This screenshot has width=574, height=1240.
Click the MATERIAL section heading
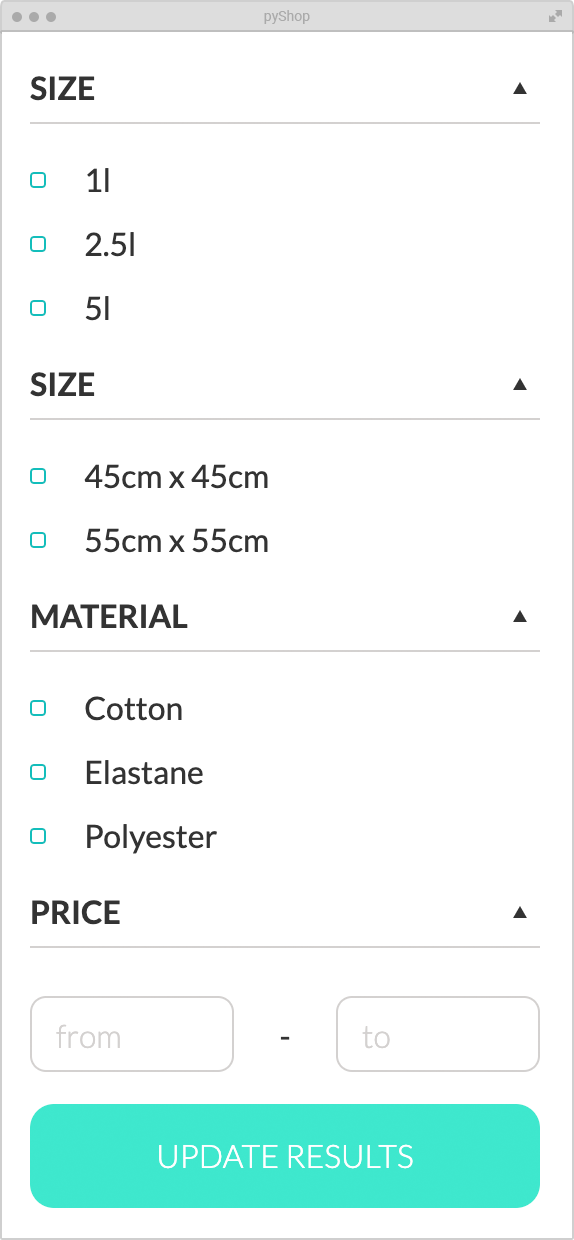point(109,616)
